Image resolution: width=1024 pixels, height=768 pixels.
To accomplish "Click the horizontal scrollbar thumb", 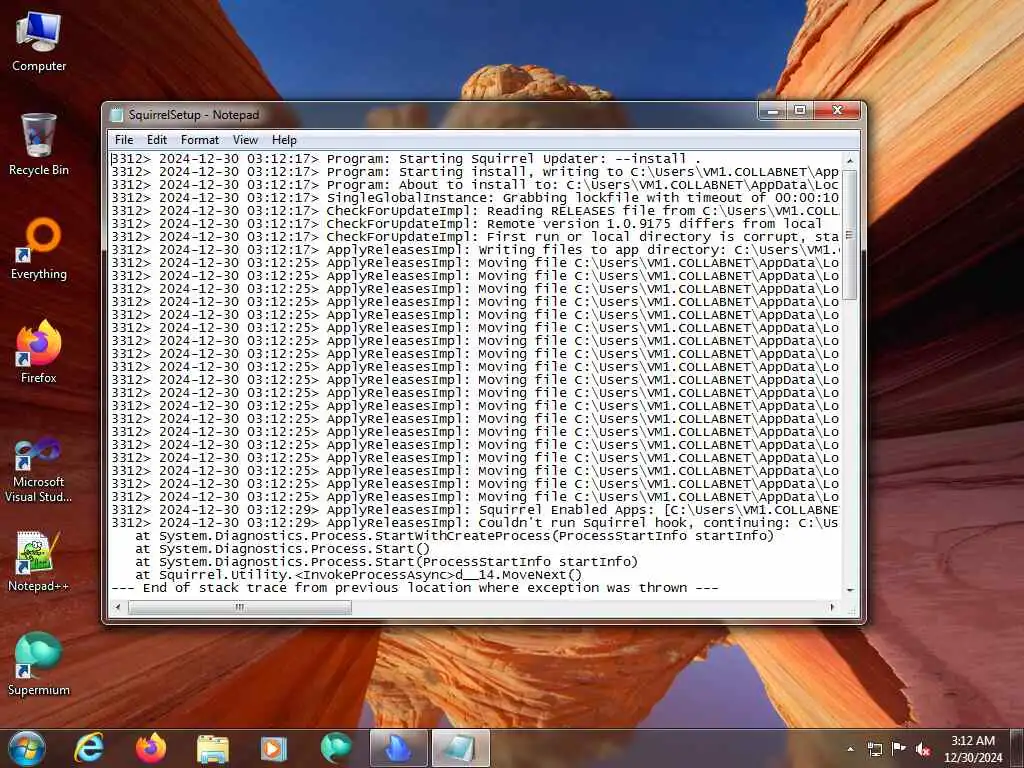I will coord(240,607).
